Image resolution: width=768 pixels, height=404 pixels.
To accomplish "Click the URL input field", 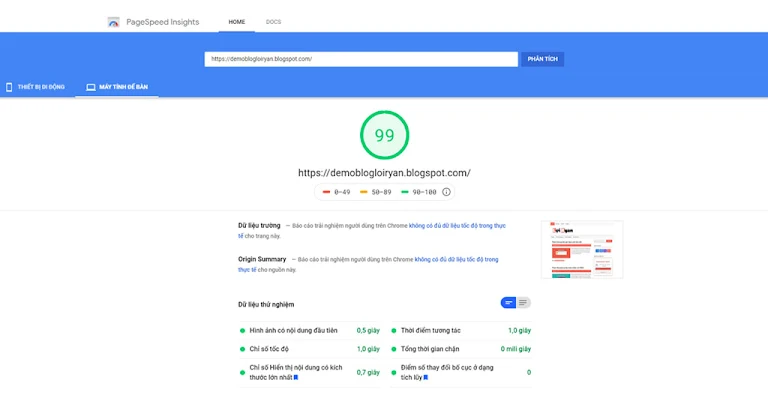I will click(x=361, y=59).
